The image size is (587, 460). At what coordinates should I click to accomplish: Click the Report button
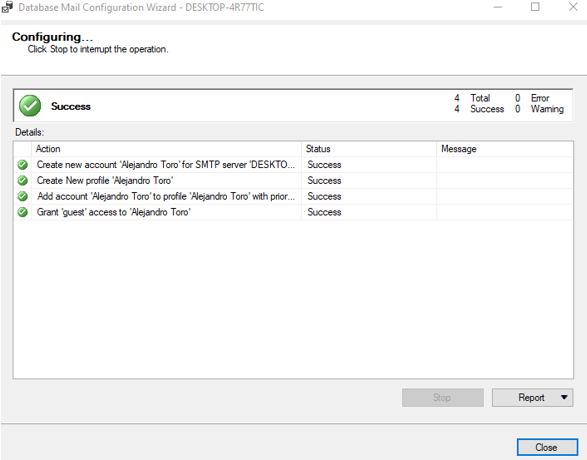(531, 397)
